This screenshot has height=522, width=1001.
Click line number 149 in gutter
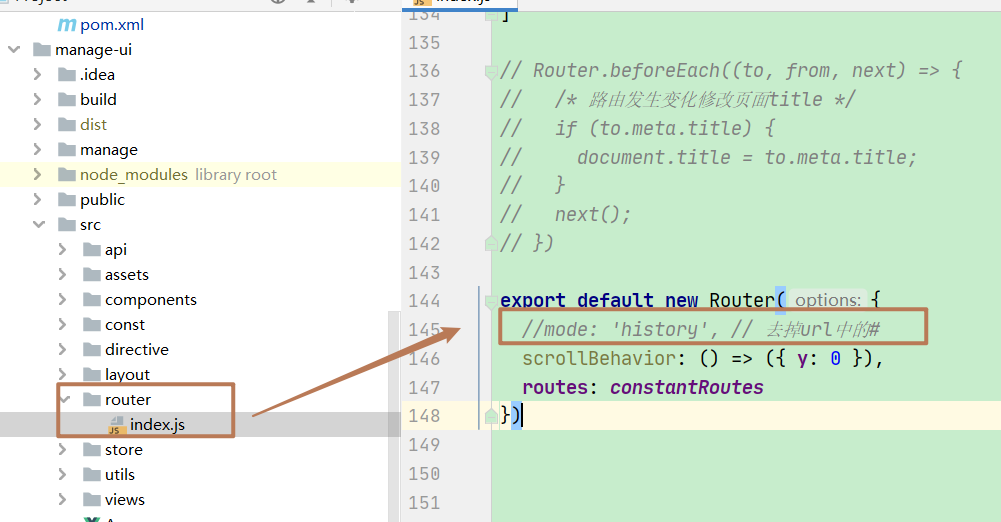click(424, 445)
